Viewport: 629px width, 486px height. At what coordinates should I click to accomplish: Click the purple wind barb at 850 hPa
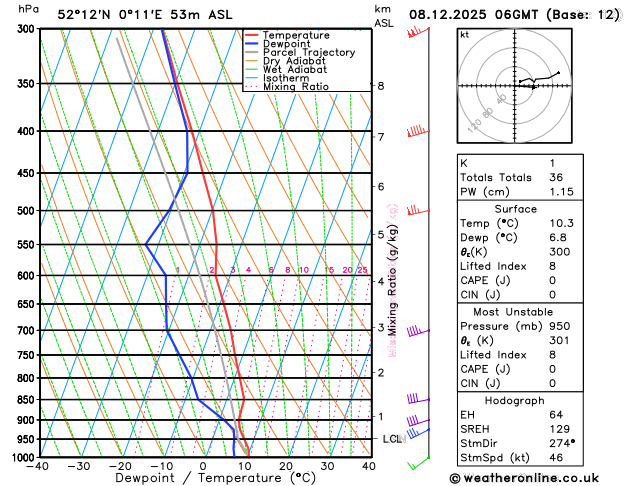[418, 399]
